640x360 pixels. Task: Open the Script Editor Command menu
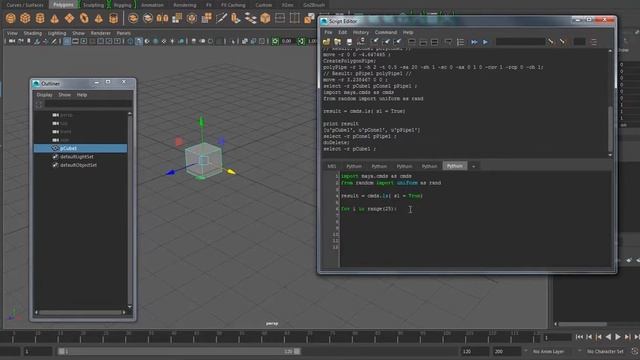click(x=386, y=32)
